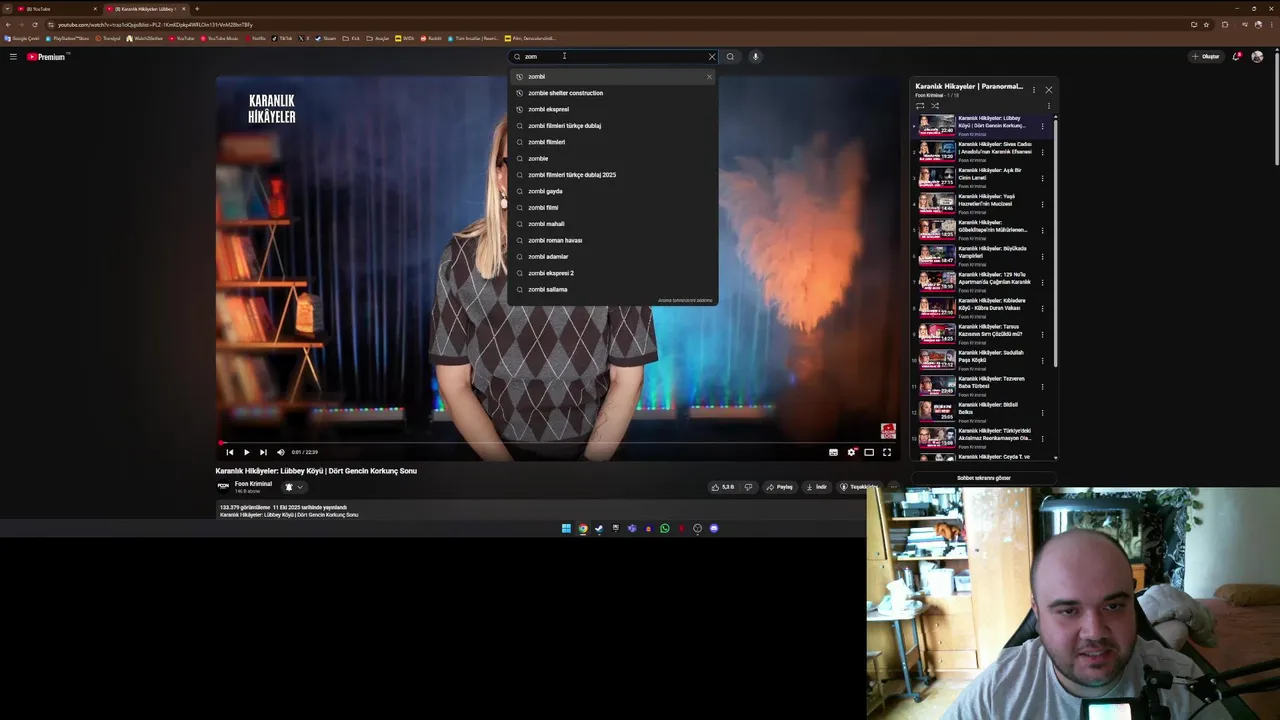Switch to theater mode

[869, 452]
